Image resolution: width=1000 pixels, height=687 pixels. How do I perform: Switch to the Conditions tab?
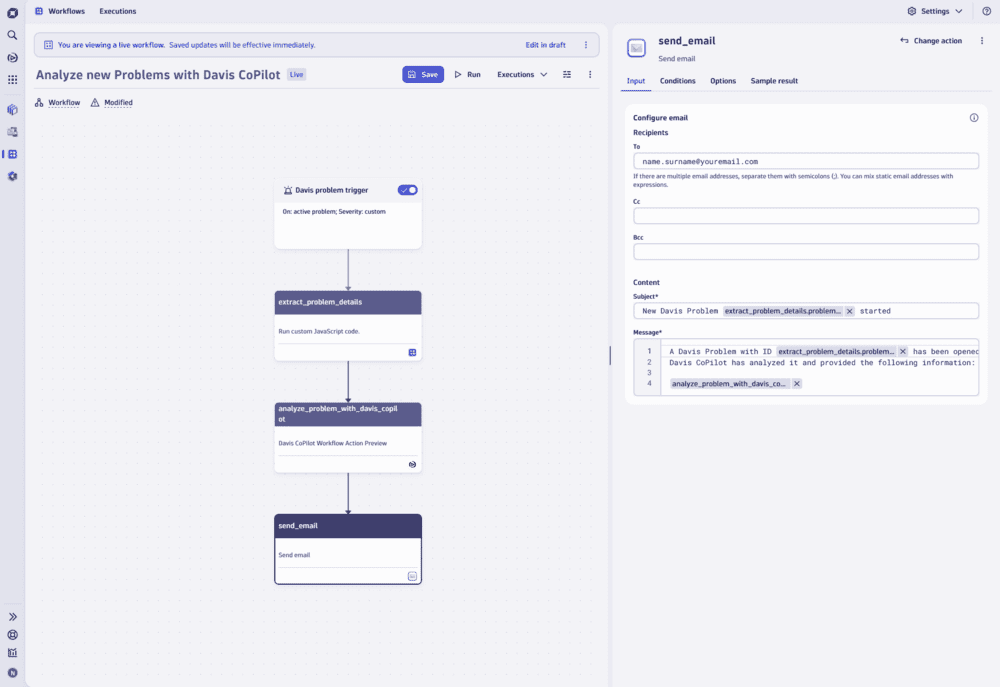pyautogui.click(x=678, y=81)
